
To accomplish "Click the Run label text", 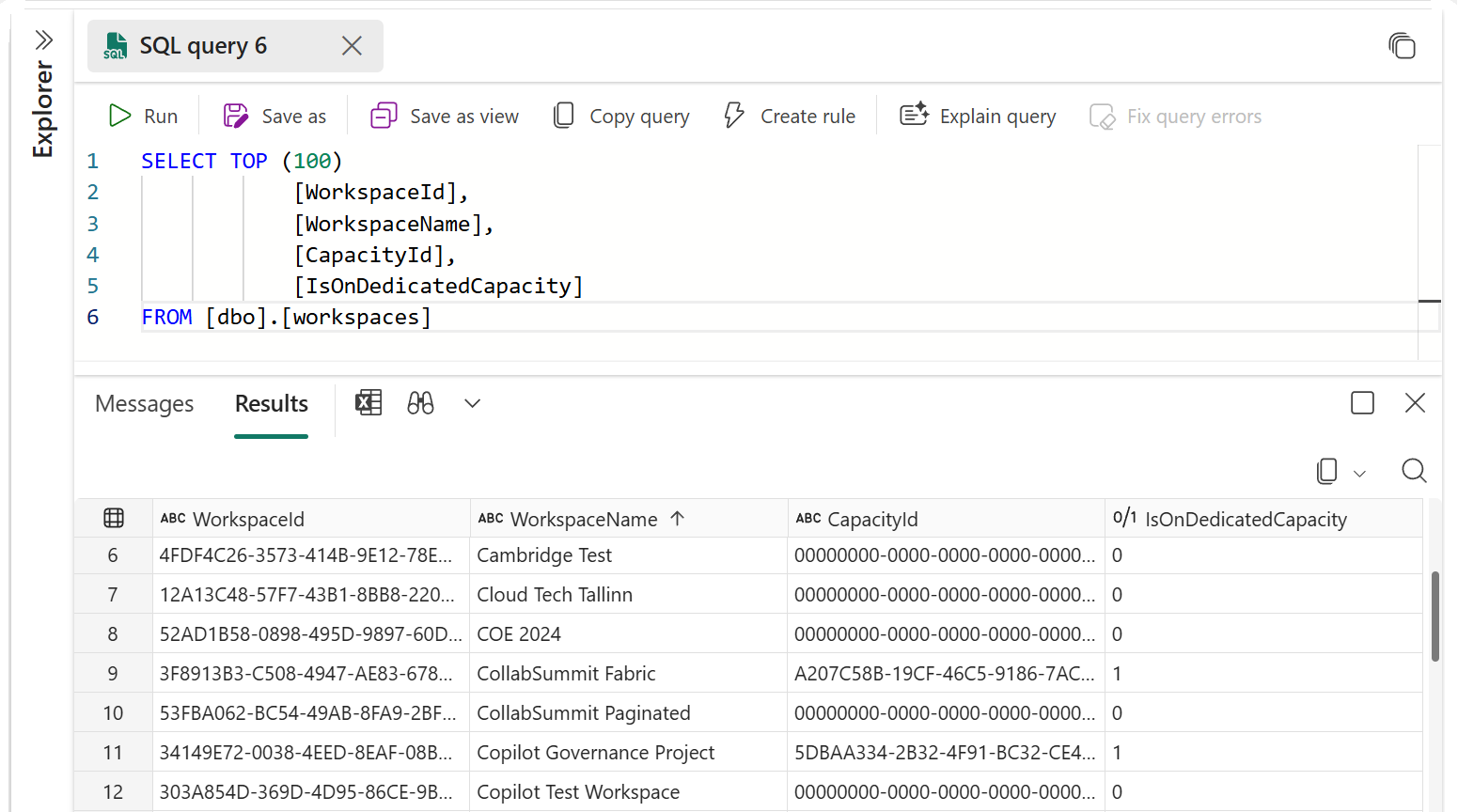I will coord(161,117).
